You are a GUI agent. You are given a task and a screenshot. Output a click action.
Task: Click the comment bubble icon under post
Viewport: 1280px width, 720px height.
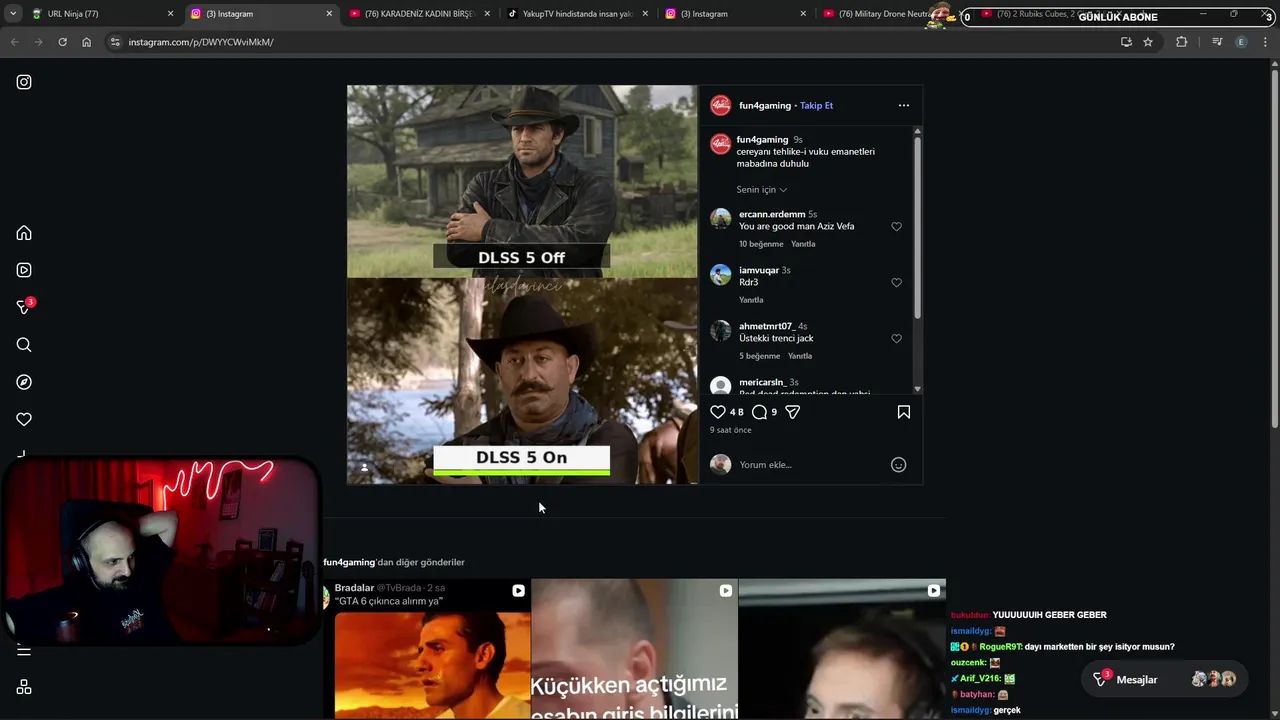759,412
